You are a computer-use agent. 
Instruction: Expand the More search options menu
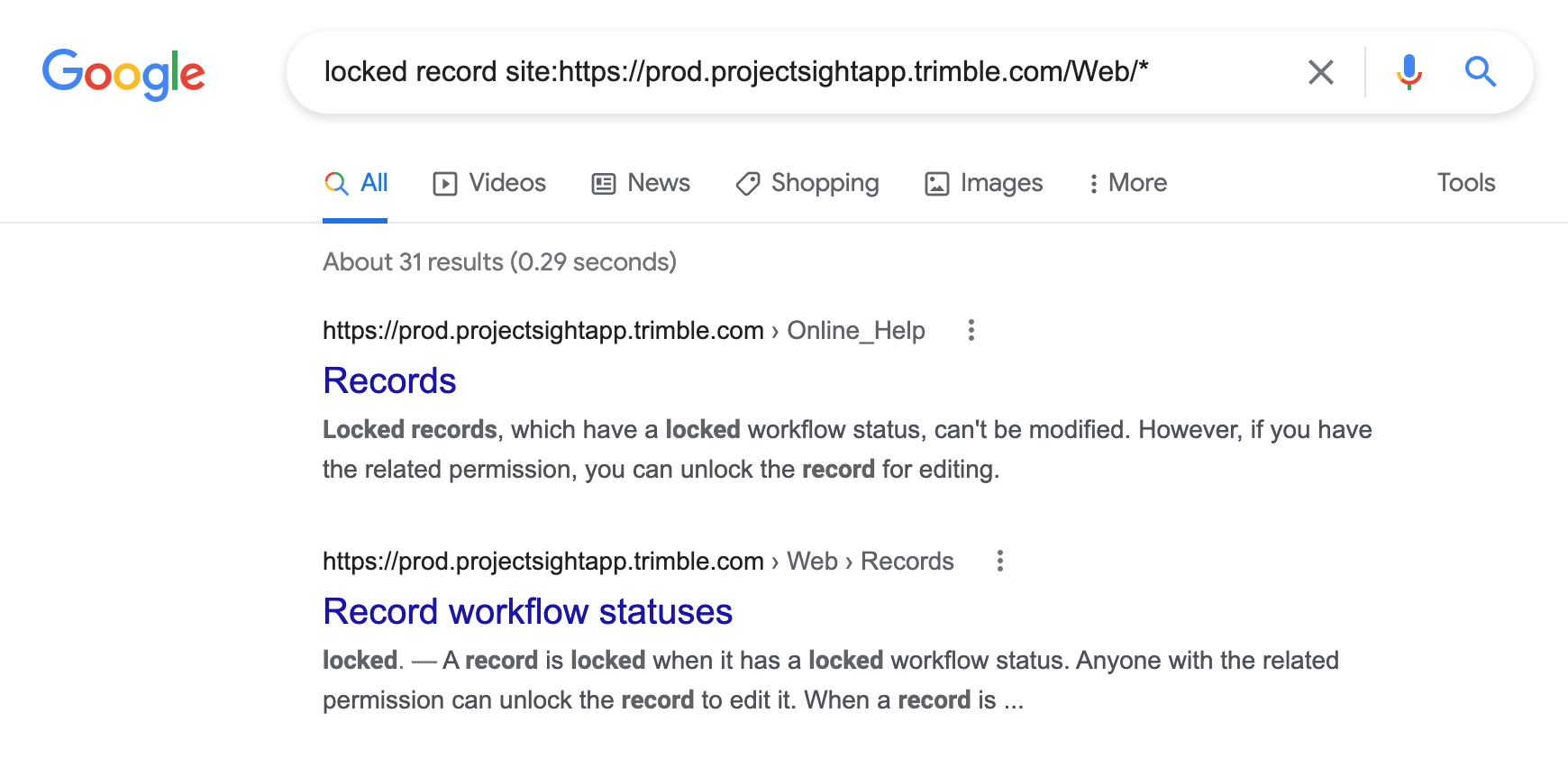(1127, 184)
